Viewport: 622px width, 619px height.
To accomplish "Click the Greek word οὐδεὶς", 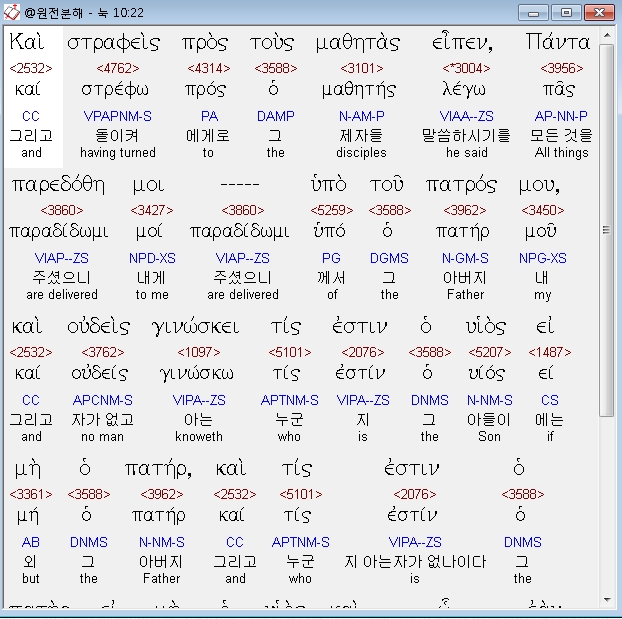I will point(98,327).
